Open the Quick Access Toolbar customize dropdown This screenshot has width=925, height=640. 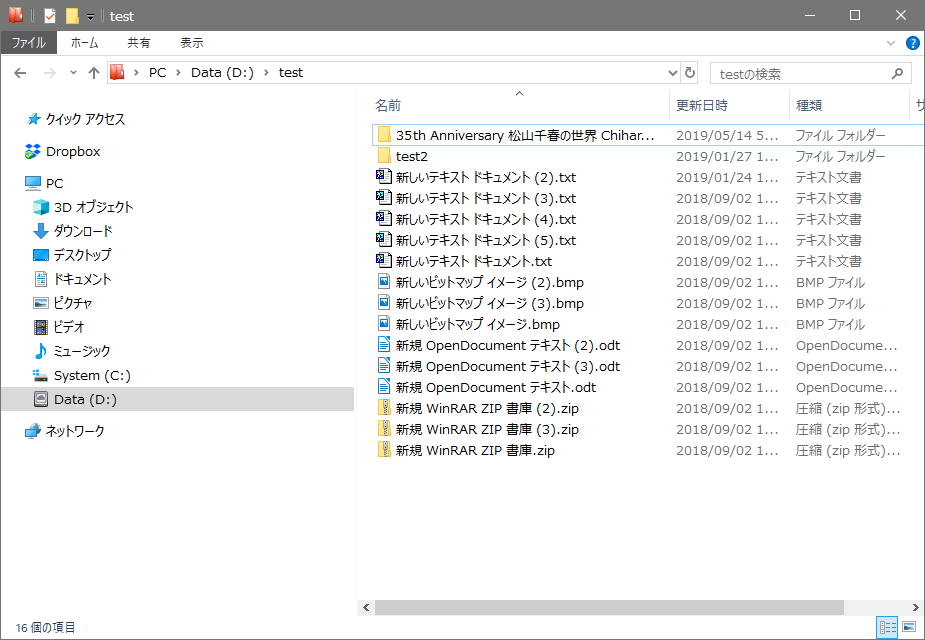[x=90, y=17]
